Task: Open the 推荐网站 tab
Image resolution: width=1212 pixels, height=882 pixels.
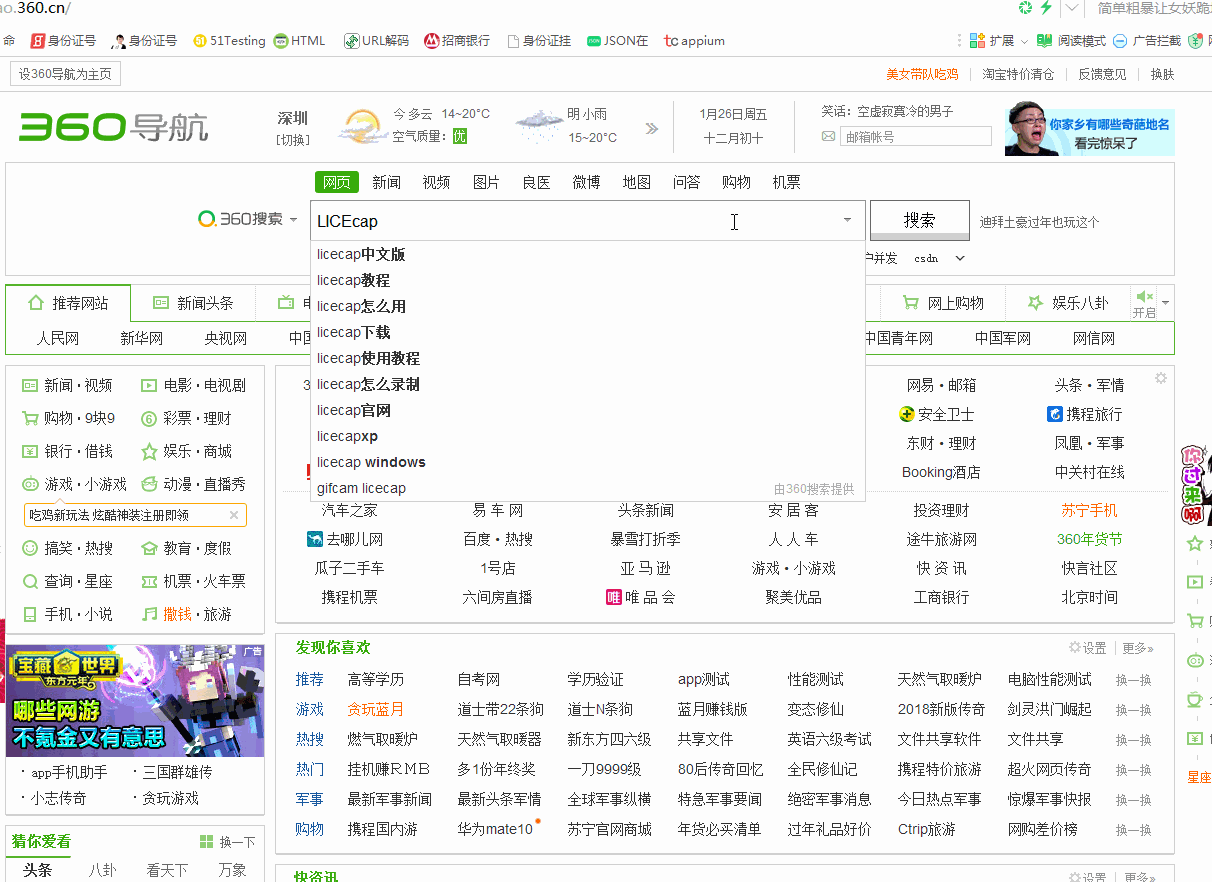Action: (69, 303)
